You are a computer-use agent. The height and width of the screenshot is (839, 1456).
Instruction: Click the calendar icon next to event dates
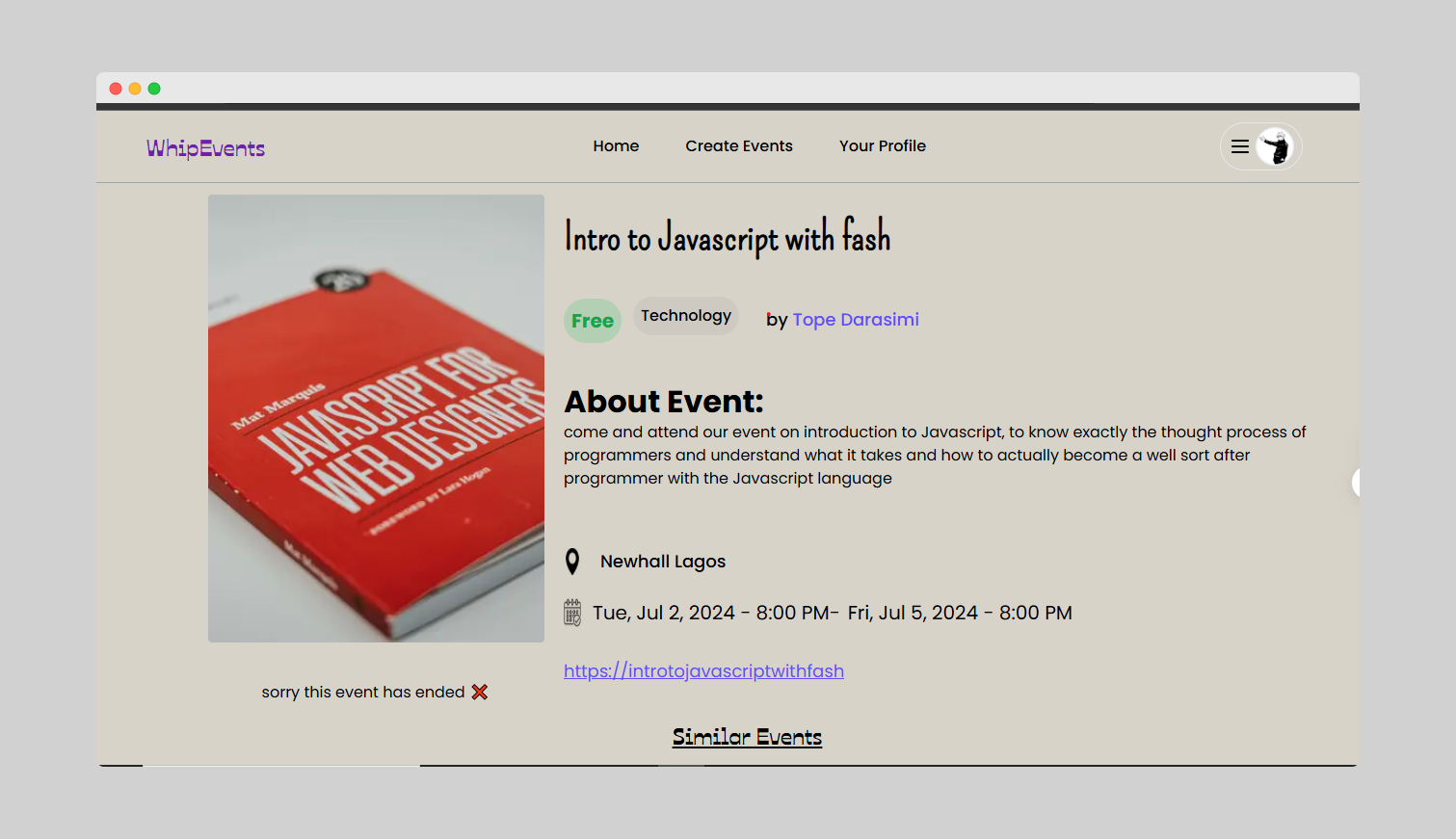[572, 612]
